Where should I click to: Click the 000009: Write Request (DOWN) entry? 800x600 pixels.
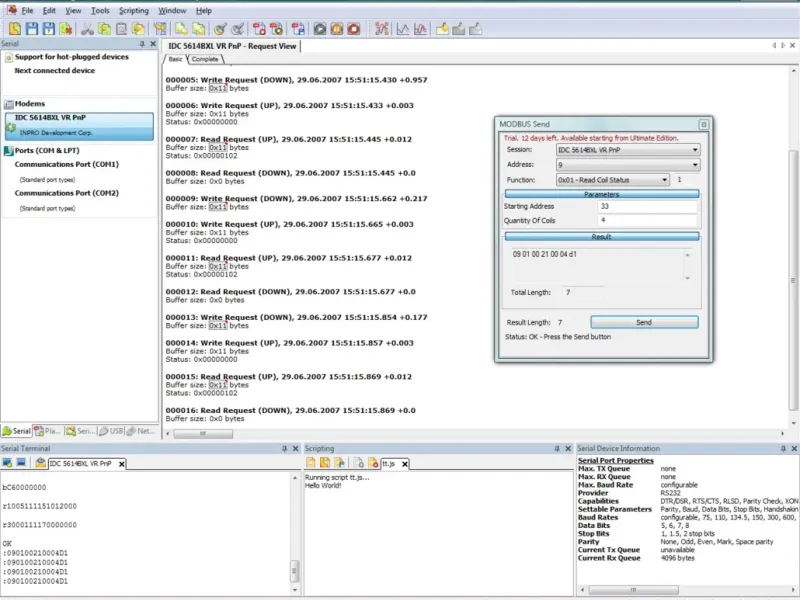pyautogui.click(x=296, y=198)
